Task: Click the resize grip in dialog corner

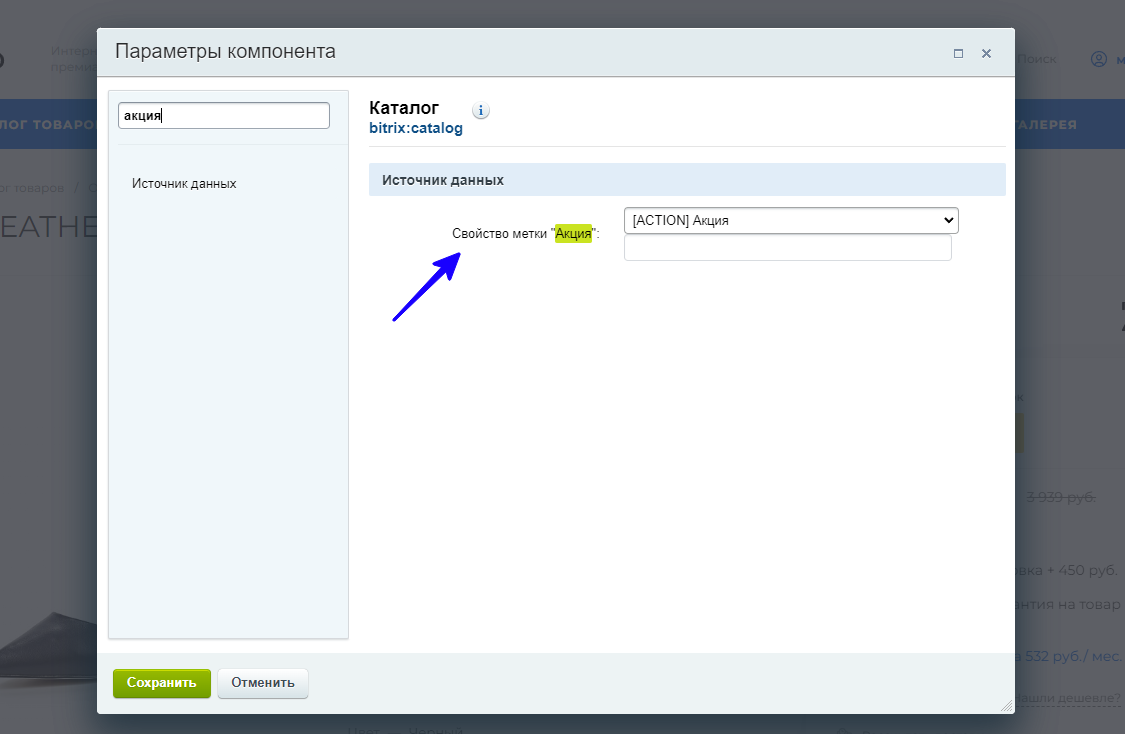Action: click(1006, 705)
